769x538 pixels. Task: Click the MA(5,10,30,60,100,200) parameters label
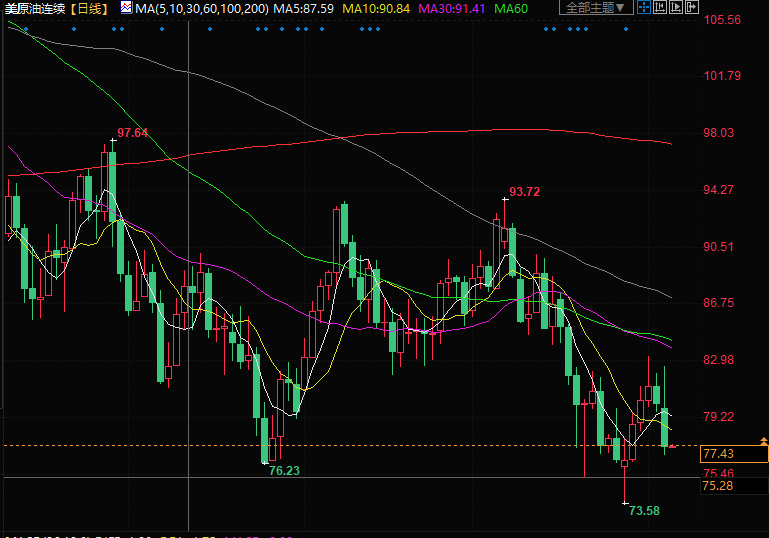click(x=202, y=8)
